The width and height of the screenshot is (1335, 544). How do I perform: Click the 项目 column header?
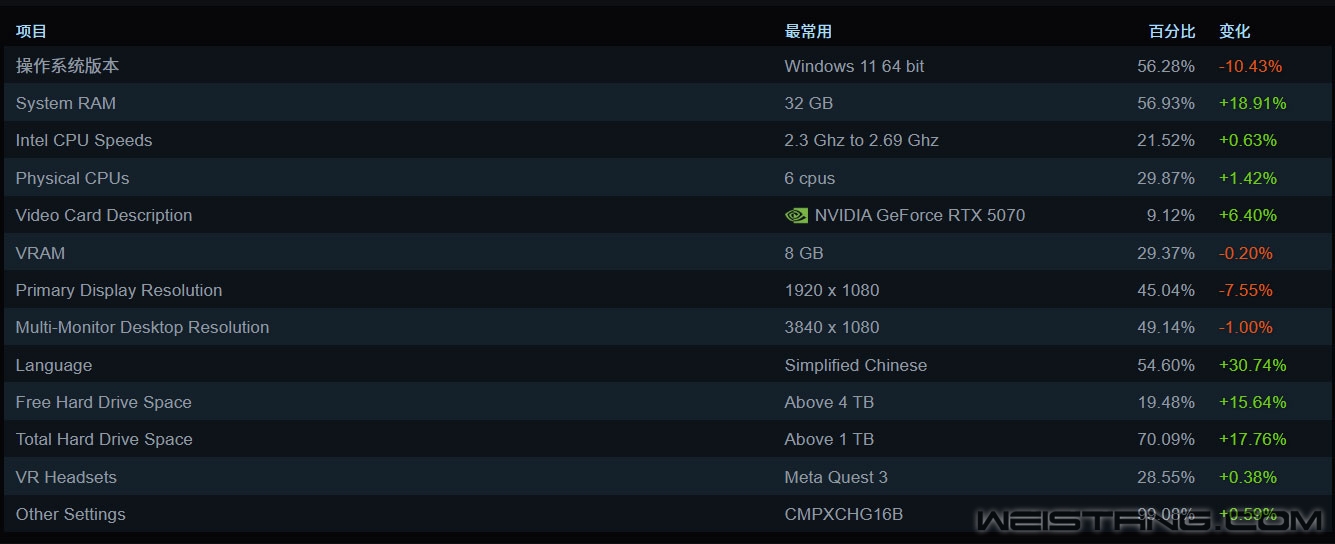coord(31,31)
